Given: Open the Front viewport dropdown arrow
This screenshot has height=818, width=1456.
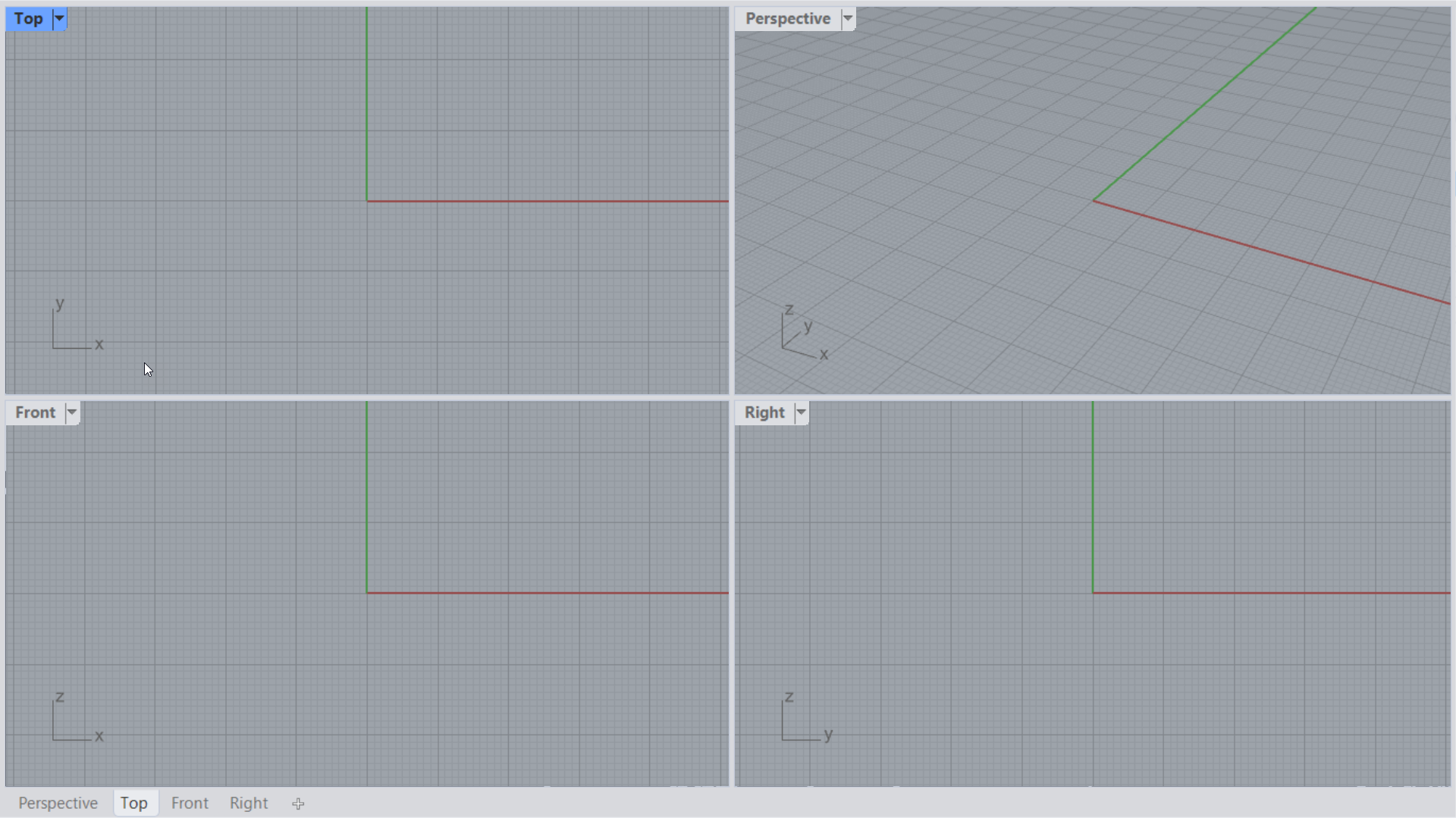Looking at the screenshot, I should pos(73,412).
